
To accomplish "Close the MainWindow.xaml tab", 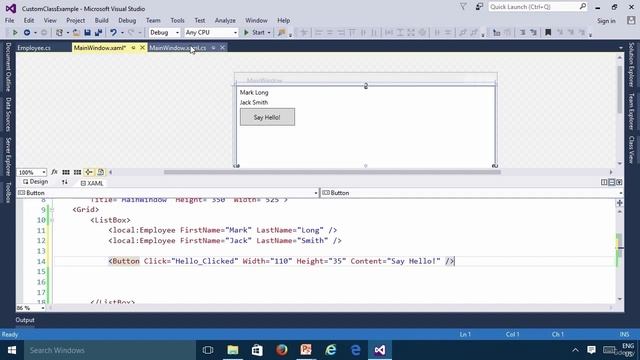I will point(142,48).
